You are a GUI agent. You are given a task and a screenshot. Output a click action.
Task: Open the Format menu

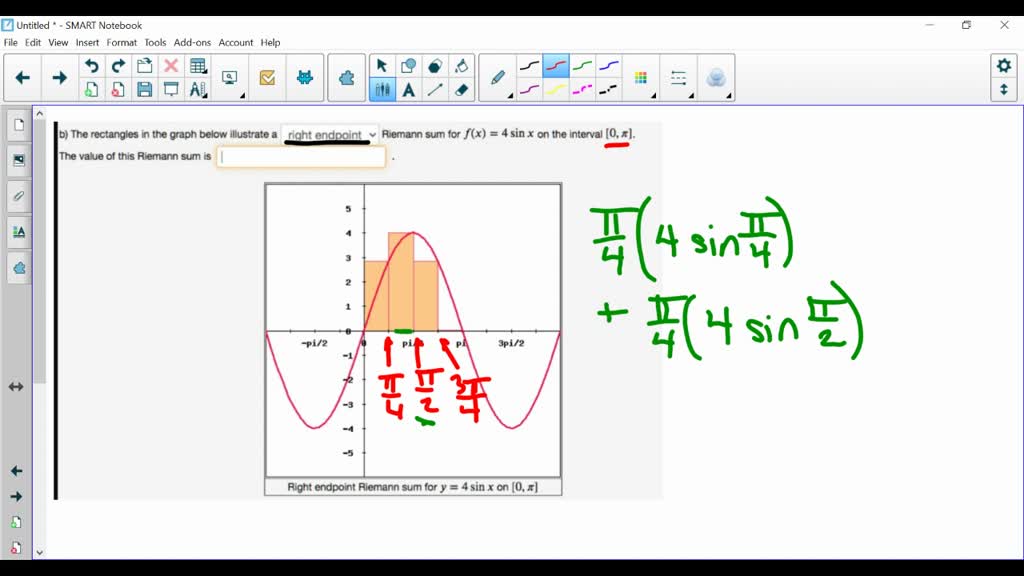point(121,42)
